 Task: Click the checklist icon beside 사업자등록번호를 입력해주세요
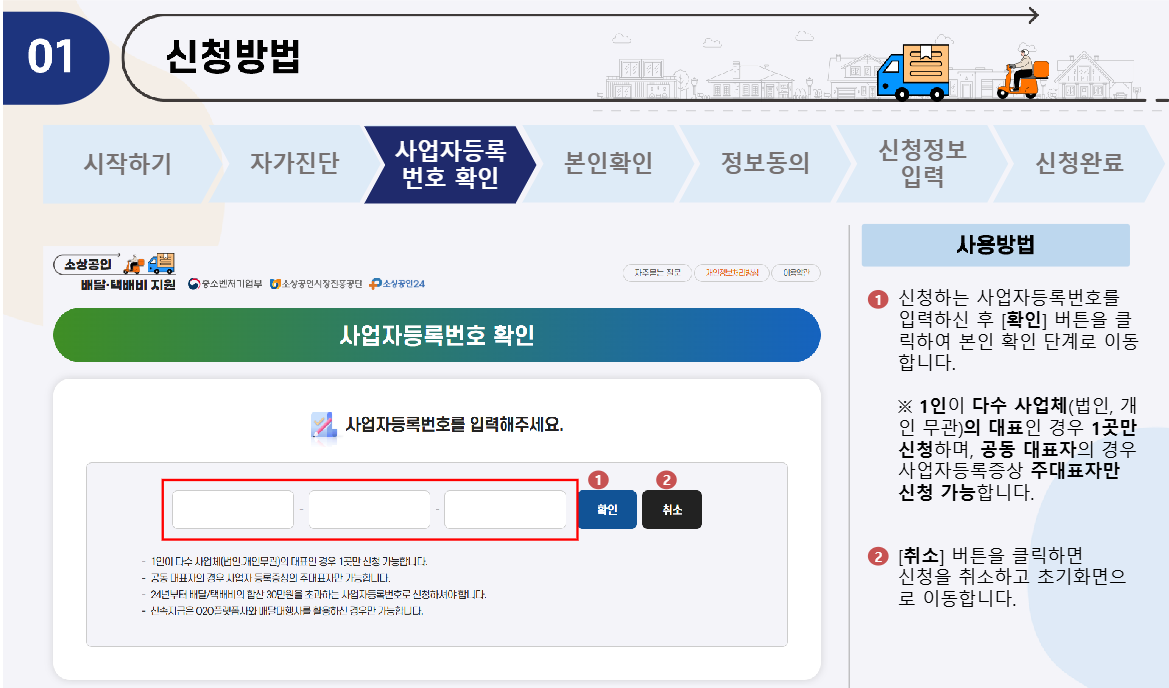click(324, 426)
